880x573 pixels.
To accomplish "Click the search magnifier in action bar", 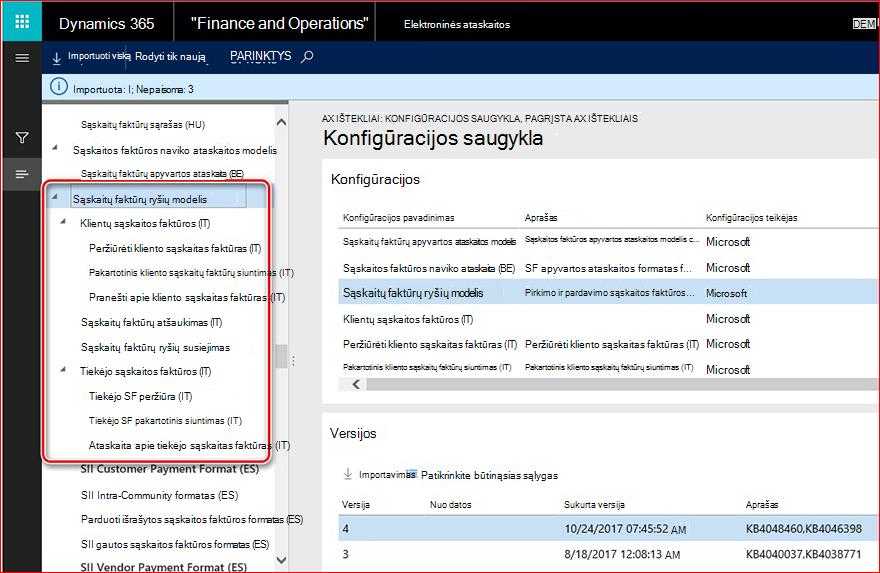I will click(308, 57).
